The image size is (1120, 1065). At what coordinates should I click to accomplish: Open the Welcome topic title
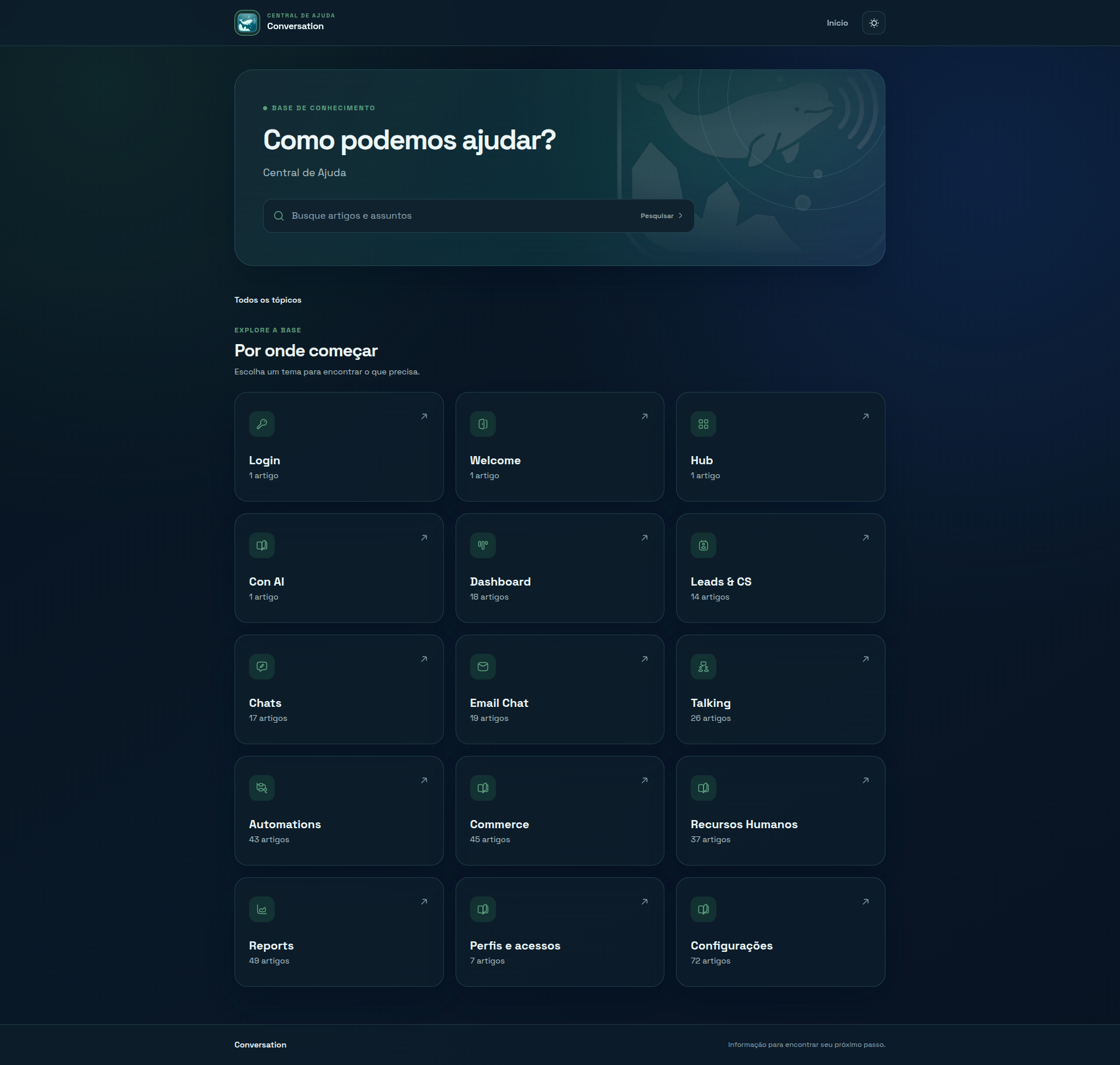pos(495,460)
